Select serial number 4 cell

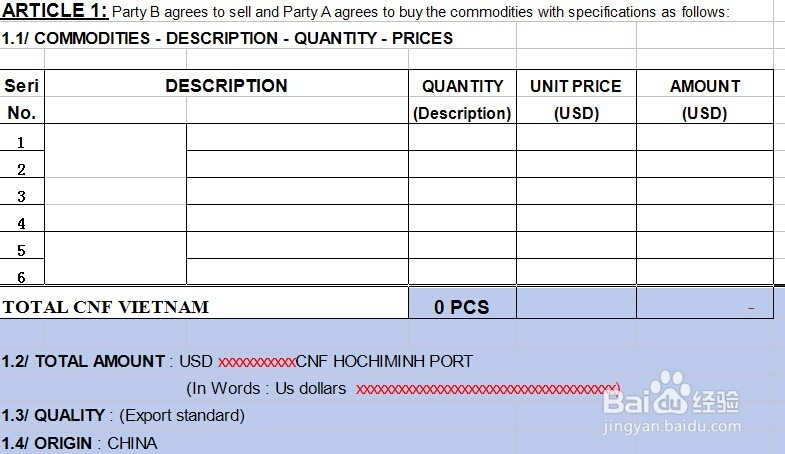(x=22, y=223)
